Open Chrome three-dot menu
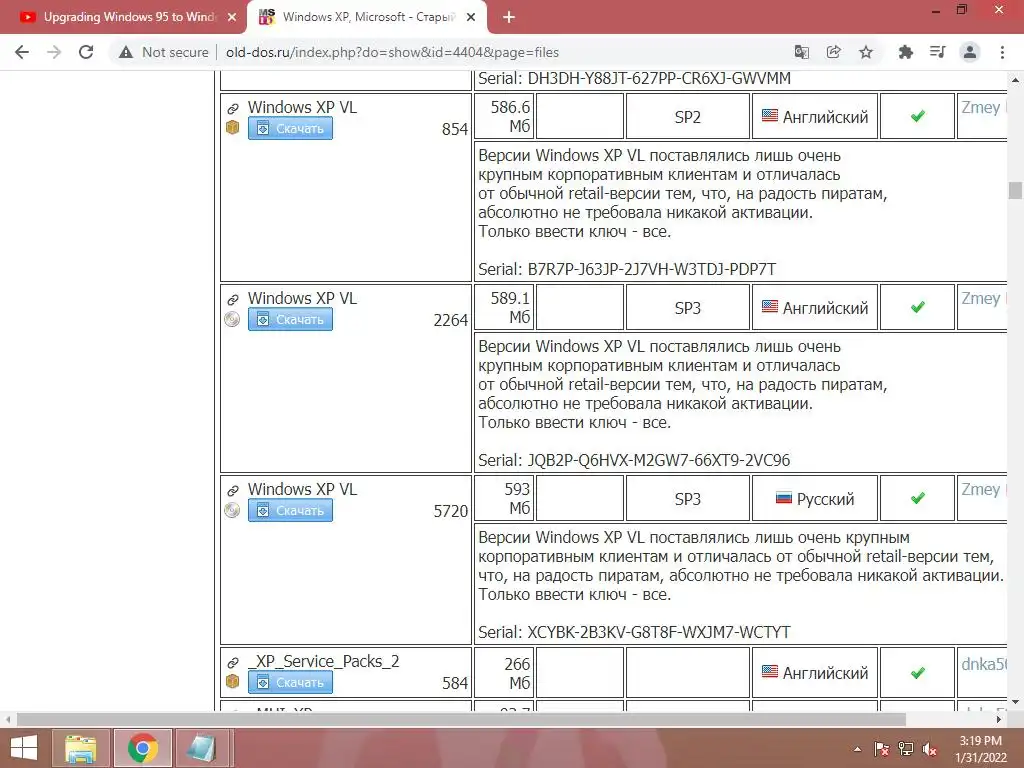This screenshot has height=768, width=1024. point(1002,52)
